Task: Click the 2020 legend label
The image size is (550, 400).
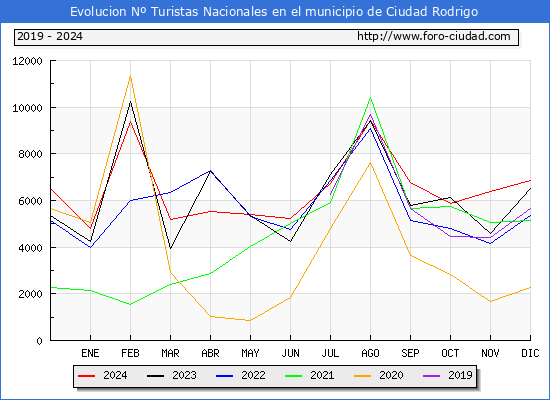Action: [x=391, y=375]
